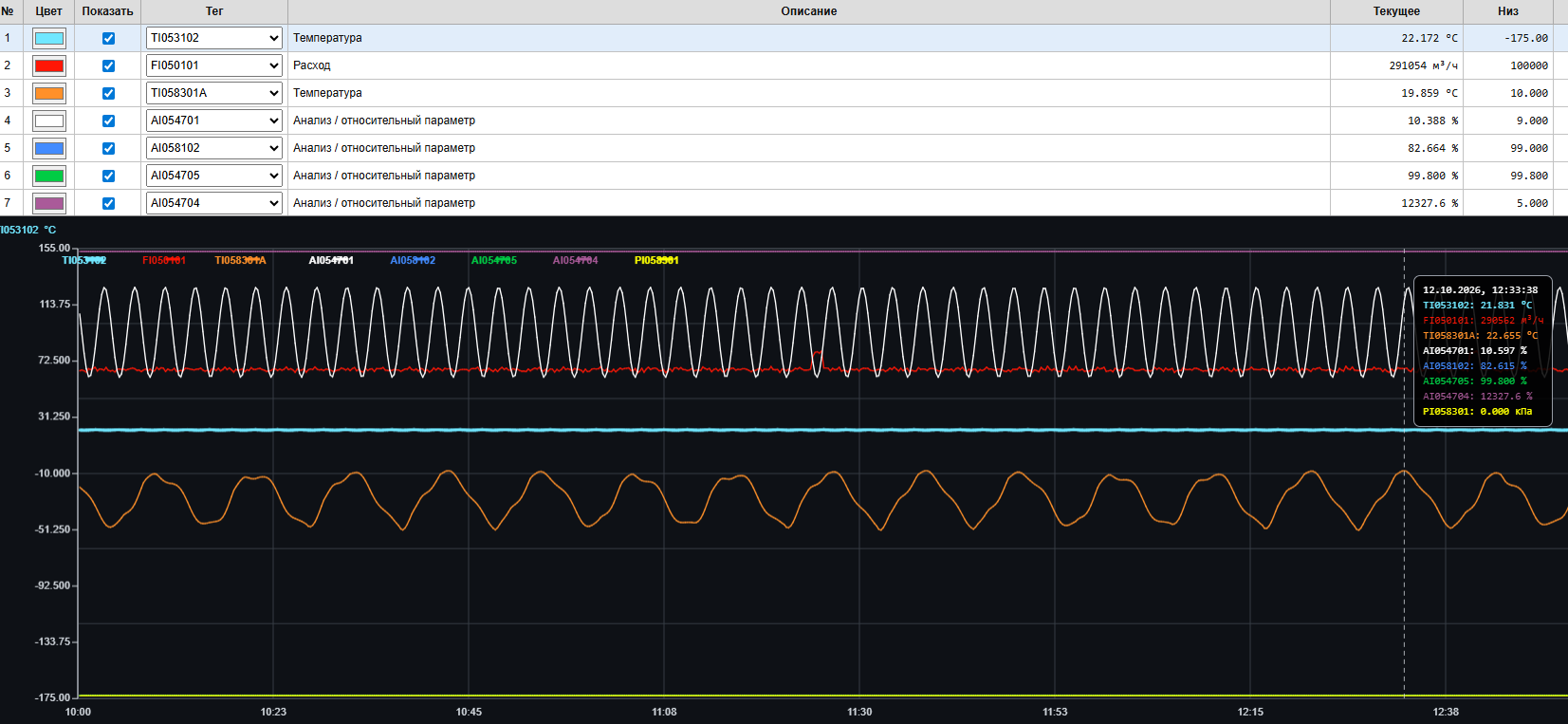Uncheck the AI054705 show checkbox
Screen dimensions: 1568x724
108,176
